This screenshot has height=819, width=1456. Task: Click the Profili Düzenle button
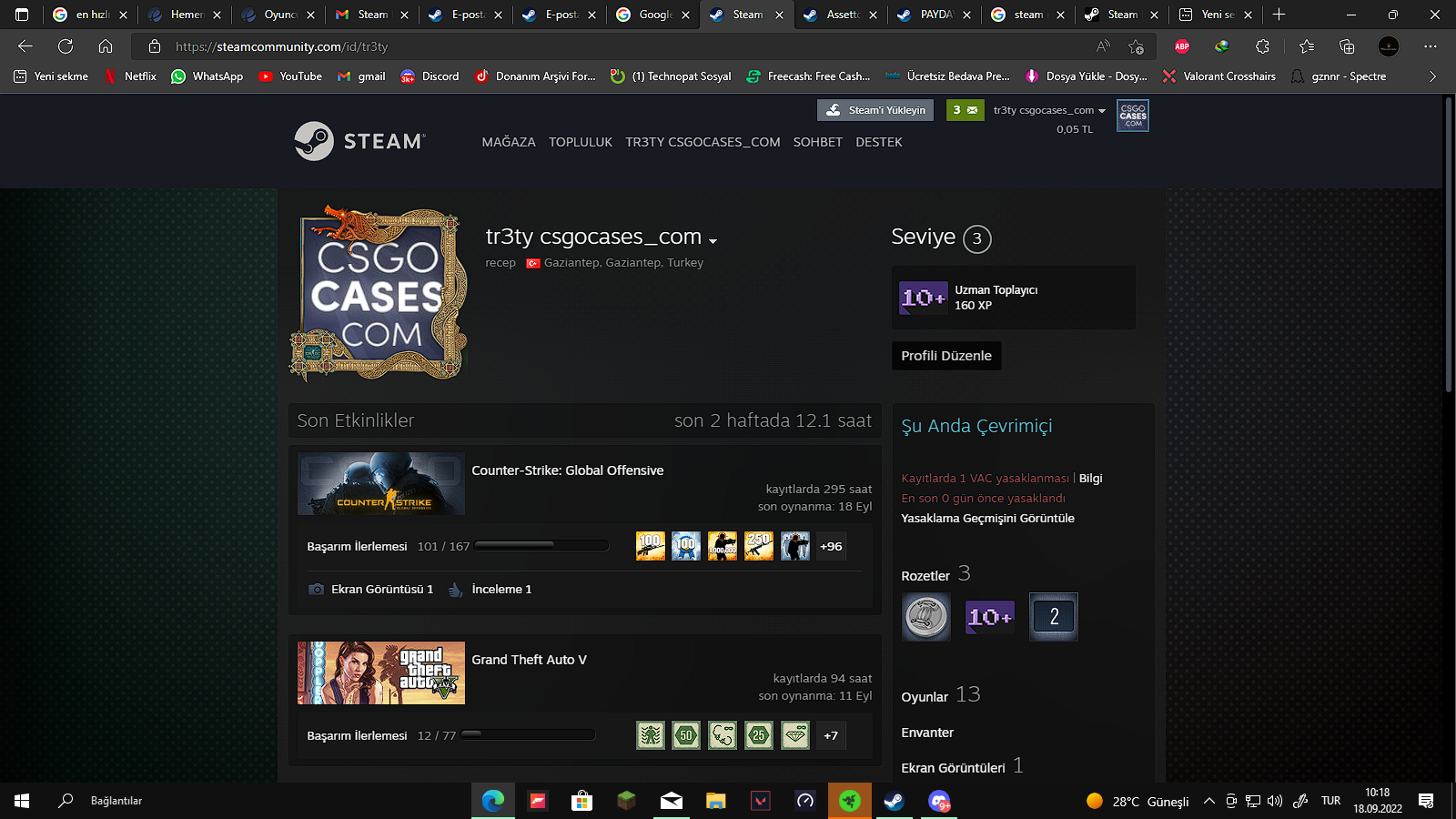click(946, 356)
